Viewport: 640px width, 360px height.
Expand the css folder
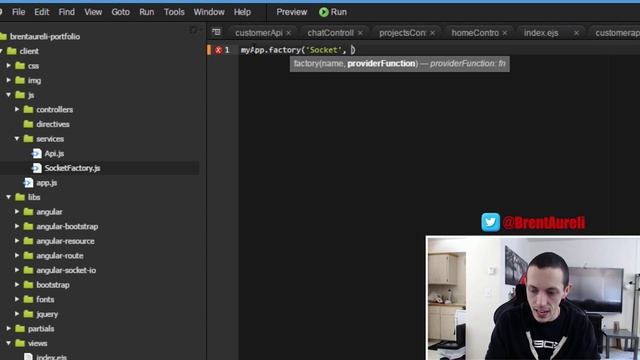(9, 65)
